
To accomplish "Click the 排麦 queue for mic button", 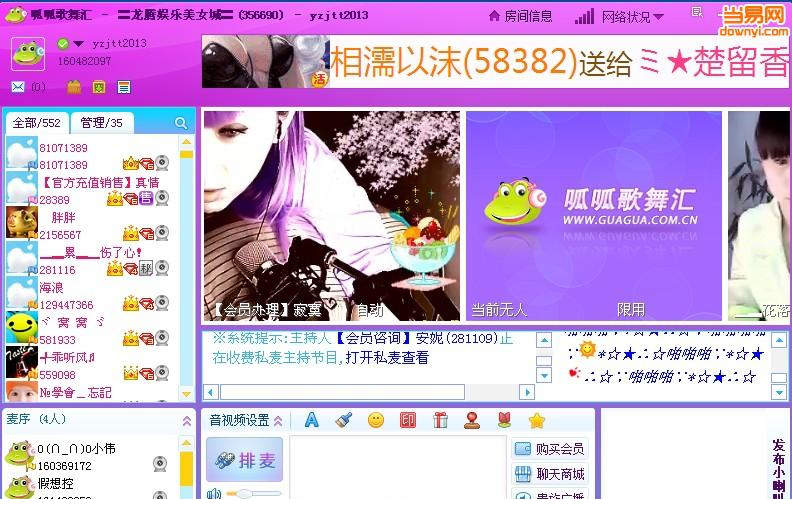I will click(x=245, y=460).
